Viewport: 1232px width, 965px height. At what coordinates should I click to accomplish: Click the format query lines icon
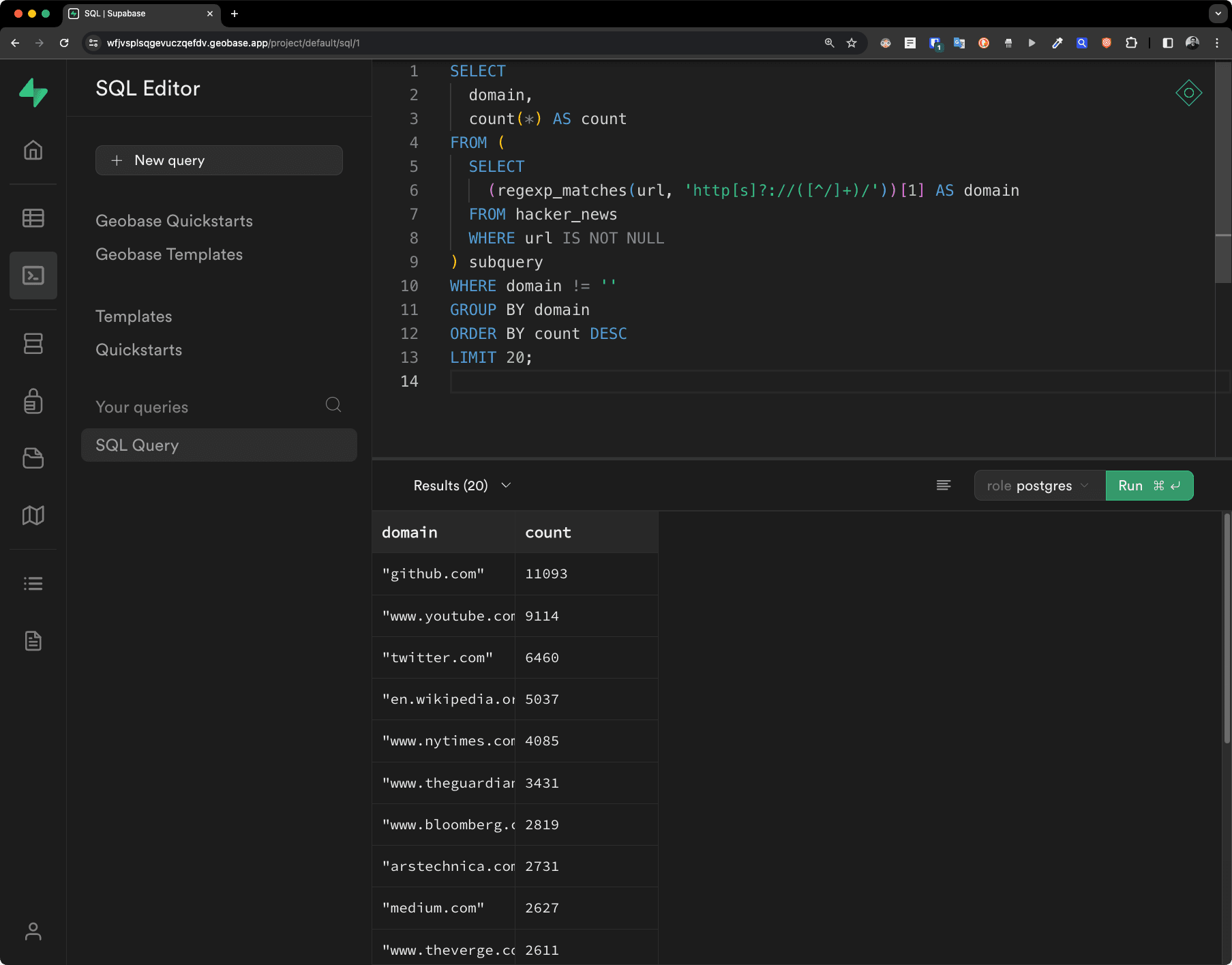pos(944,486)
